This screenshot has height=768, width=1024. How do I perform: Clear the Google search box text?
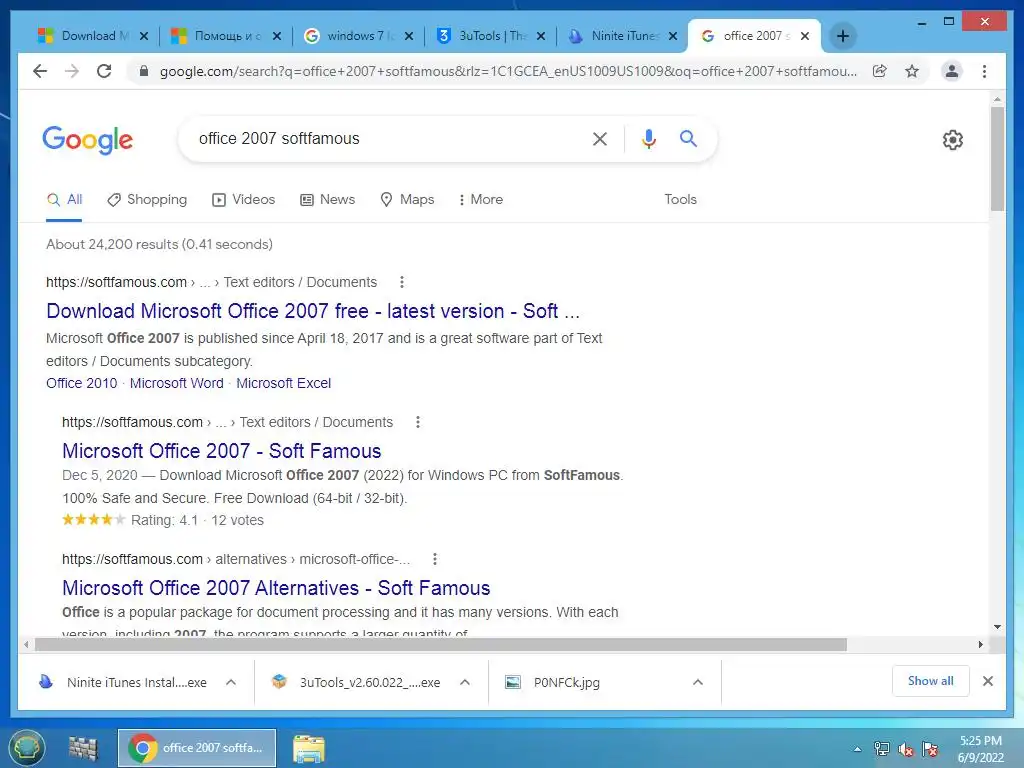click(x=600, y=138)
